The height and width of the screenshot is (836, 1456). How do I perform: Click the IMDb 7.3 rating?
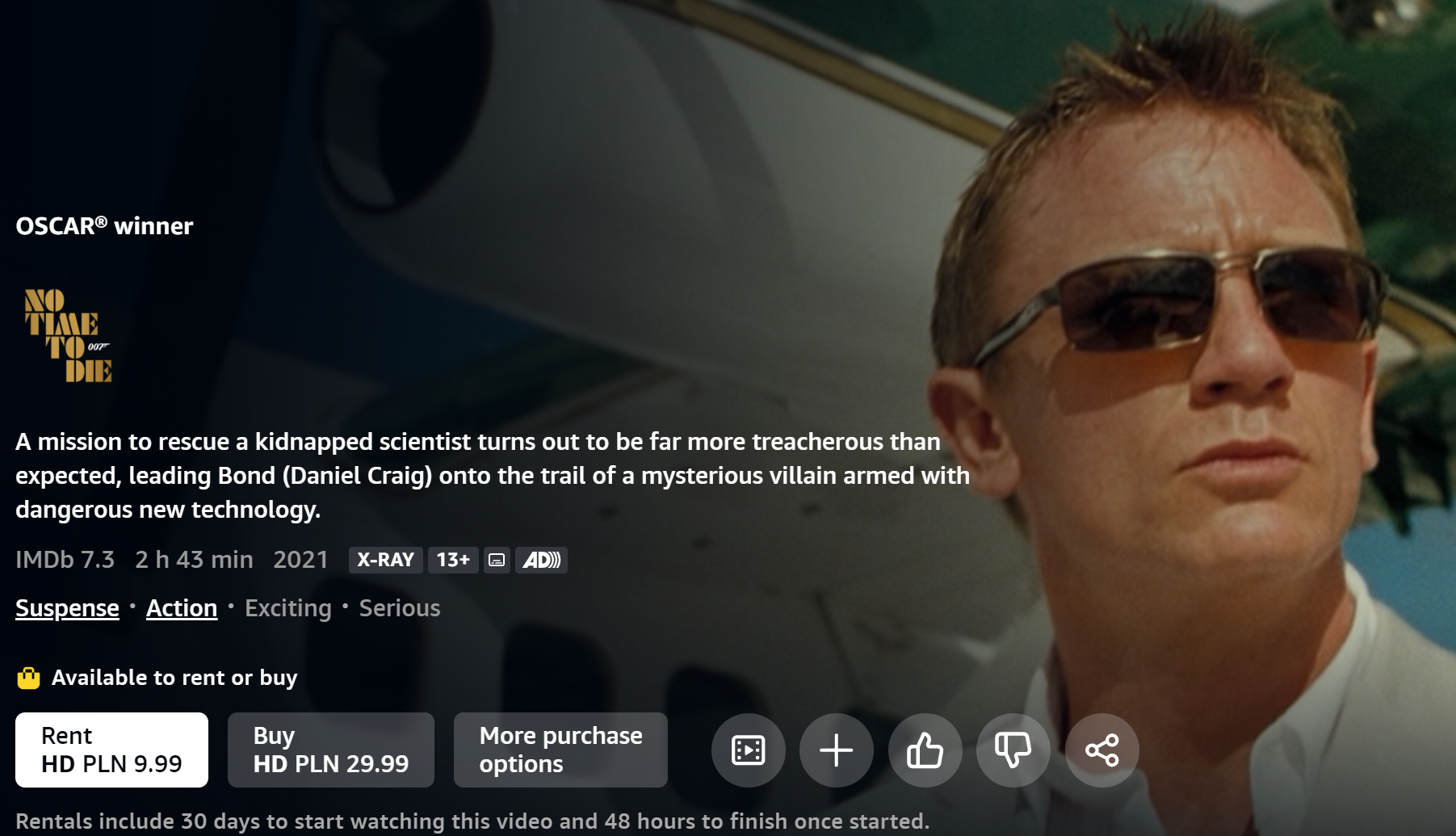tap(65, 560)
